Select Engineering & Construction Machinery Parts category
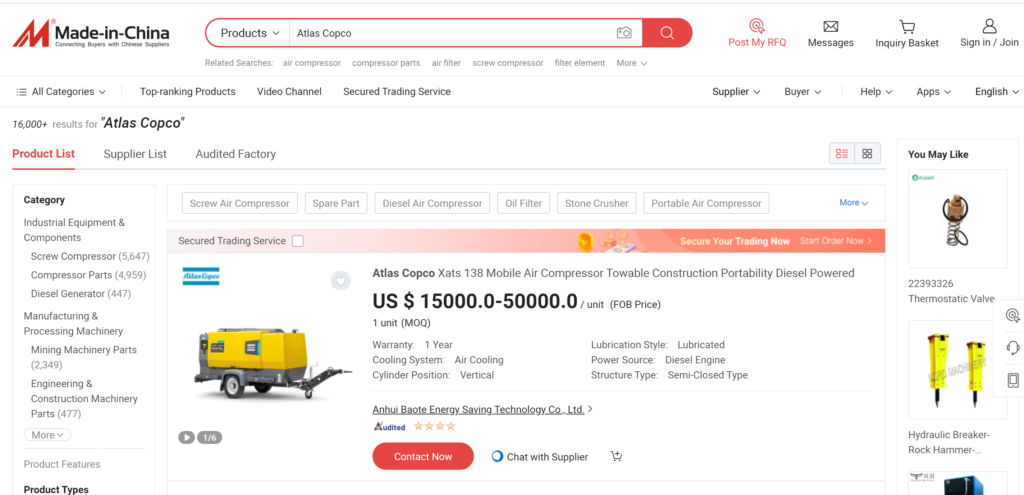The image size is (1024, 495). (84, 398)
